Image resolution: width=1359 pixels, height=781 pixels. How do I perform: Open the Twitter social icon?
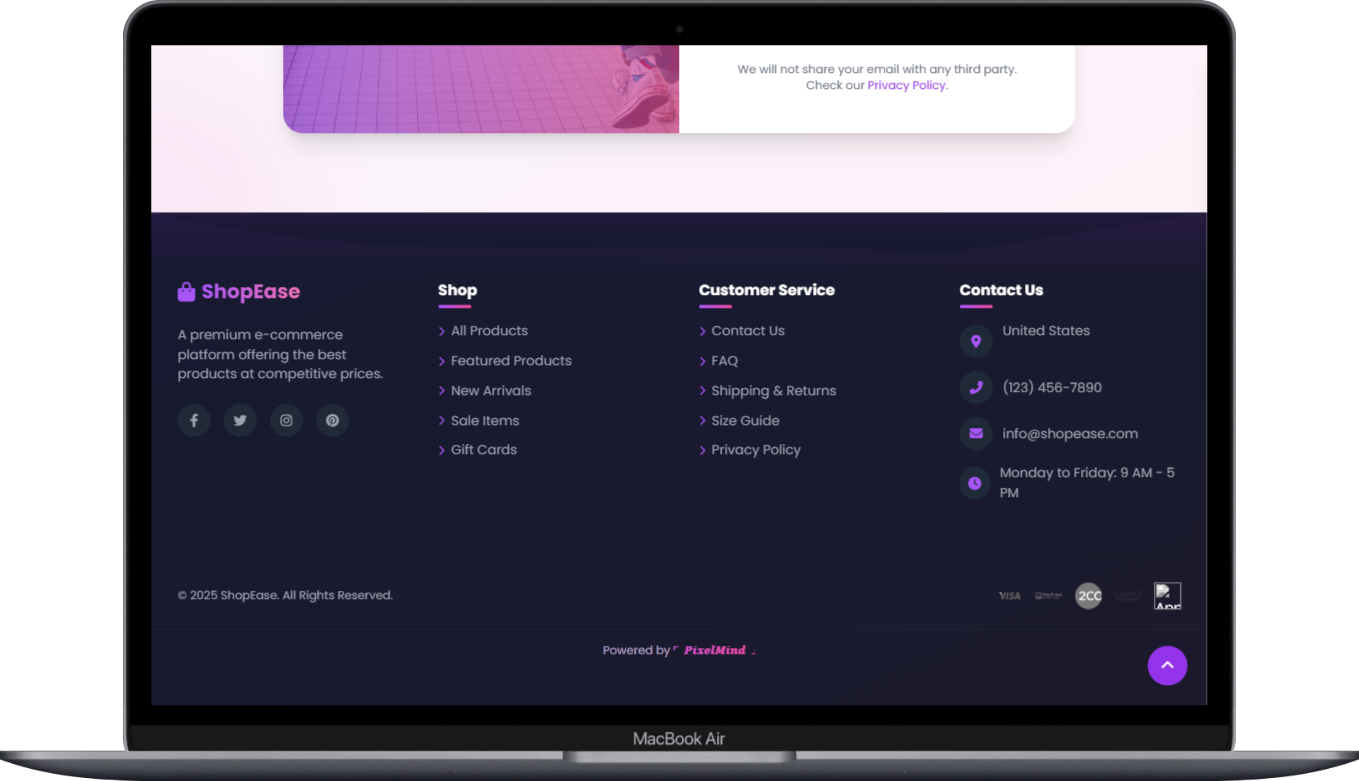click(x=240, y=420)
